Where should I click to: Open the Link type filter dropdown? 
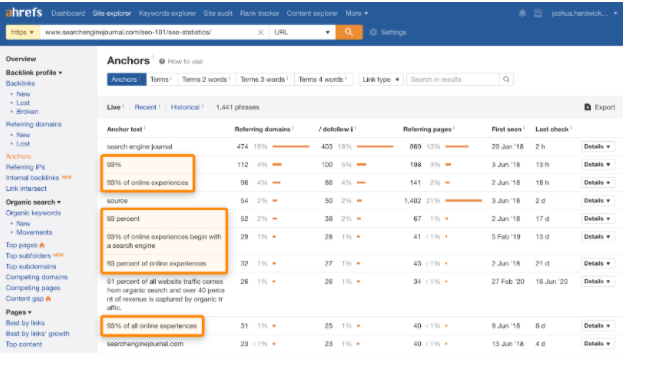(x=381, y=79)
